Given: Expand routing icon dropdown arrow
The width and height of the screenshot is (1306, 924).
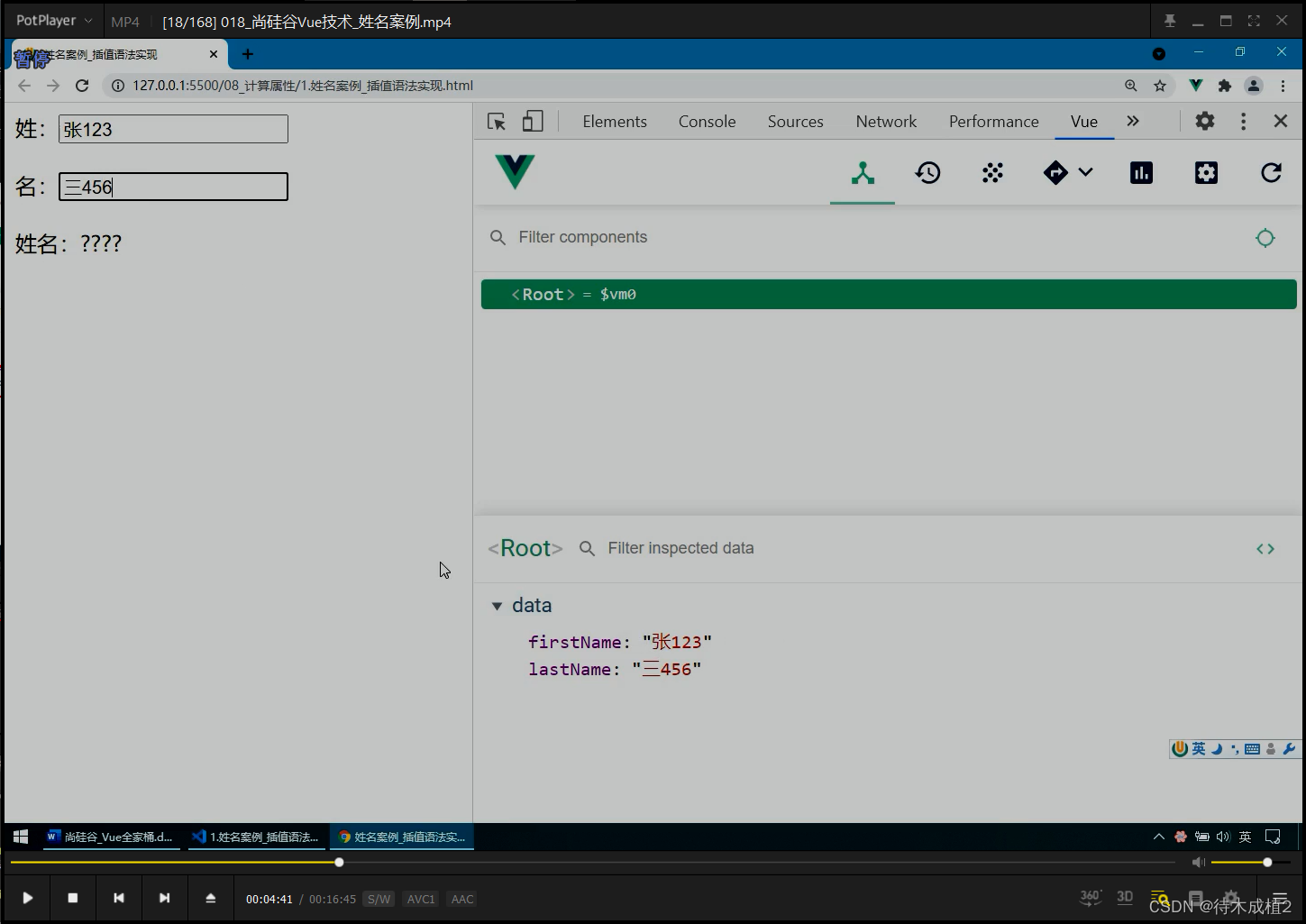Looking at the screenshot, I should click(1086, 172).
